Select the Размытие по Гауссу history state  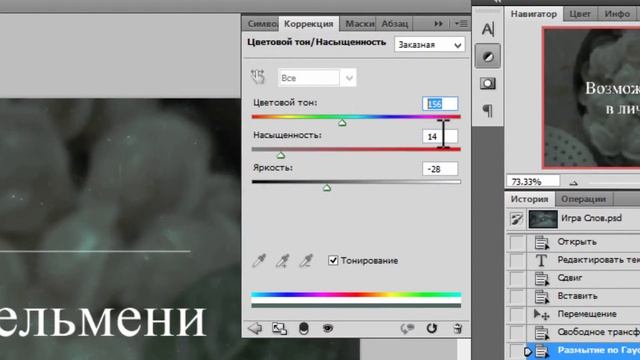583,351
